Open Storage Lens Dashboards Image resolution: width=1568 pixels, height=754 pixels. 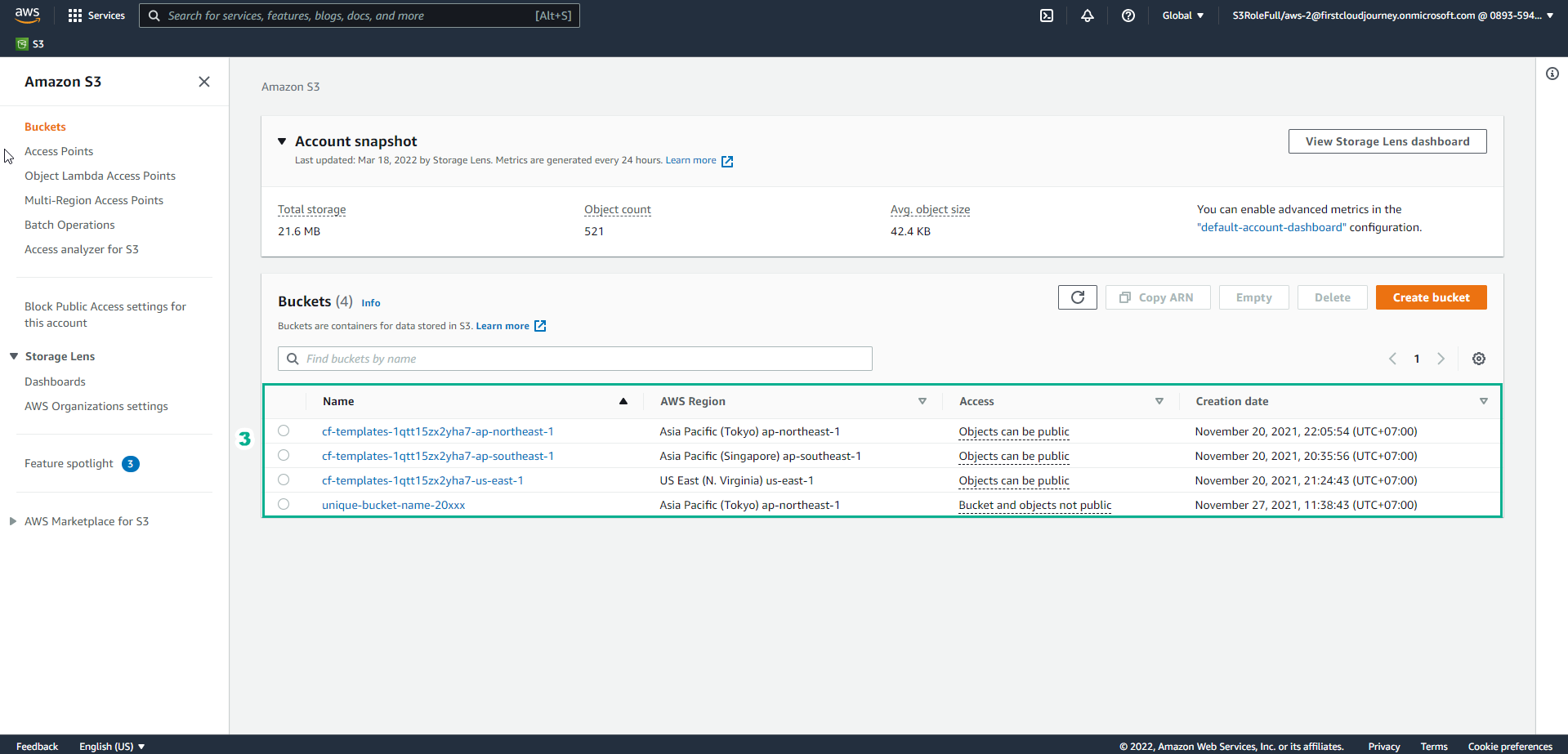tap(55, 381)
